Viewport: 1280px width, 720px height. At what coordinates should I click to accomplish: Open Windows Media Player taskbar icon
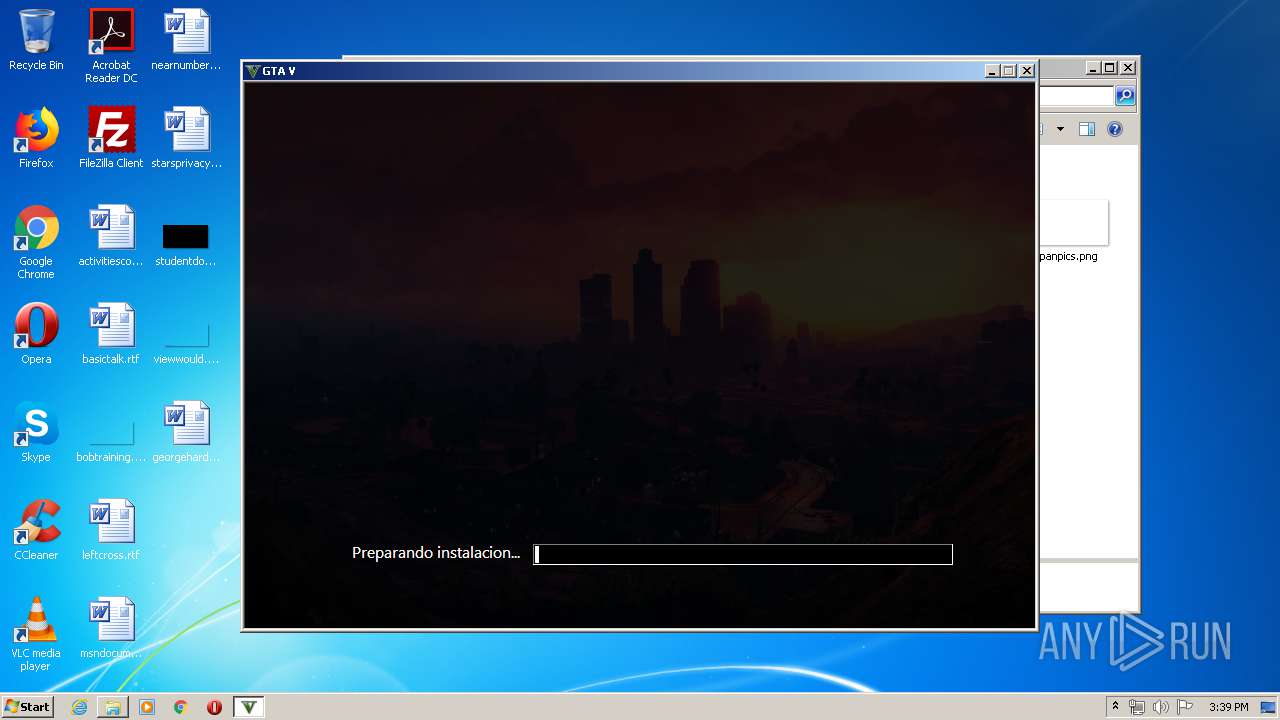pyautogui.click(x=146, y=707)
